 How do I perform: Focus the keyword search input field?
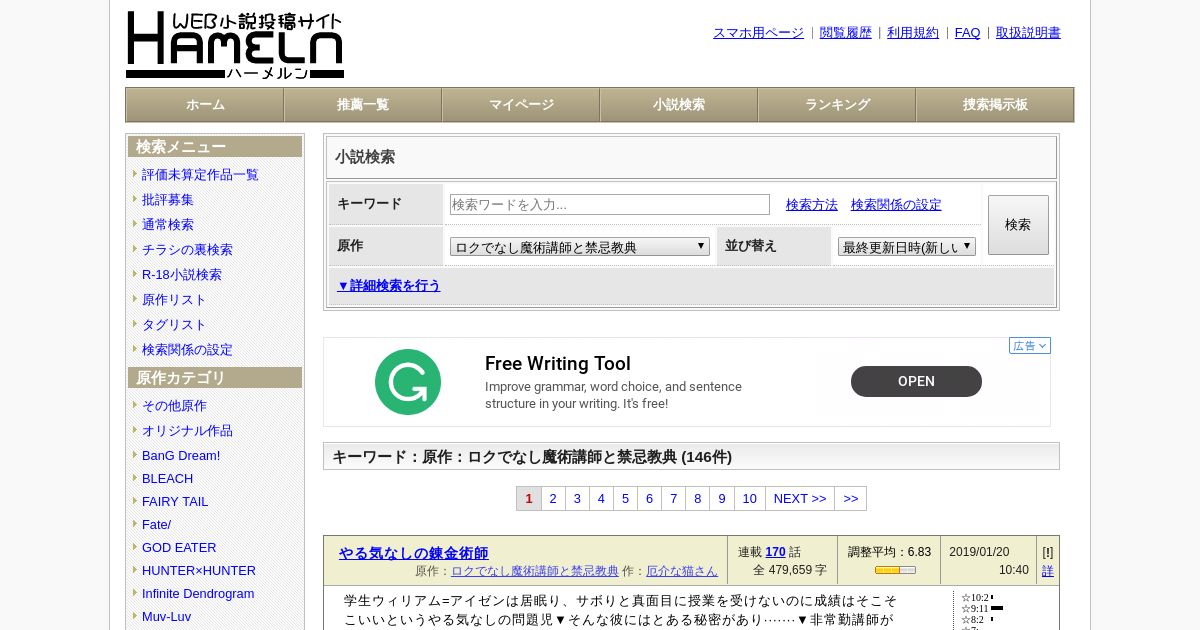610,204
